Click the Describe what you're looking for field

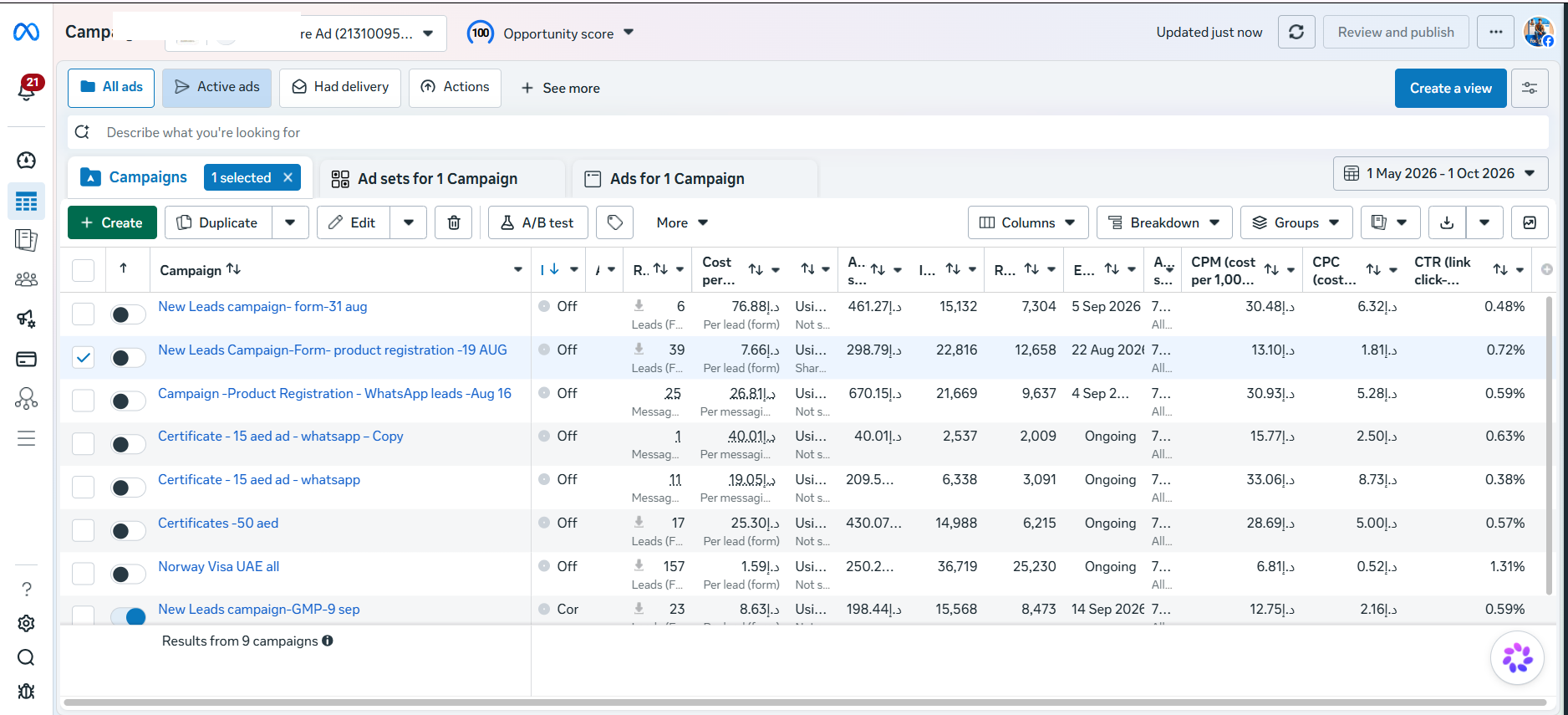tap(807, 132)
